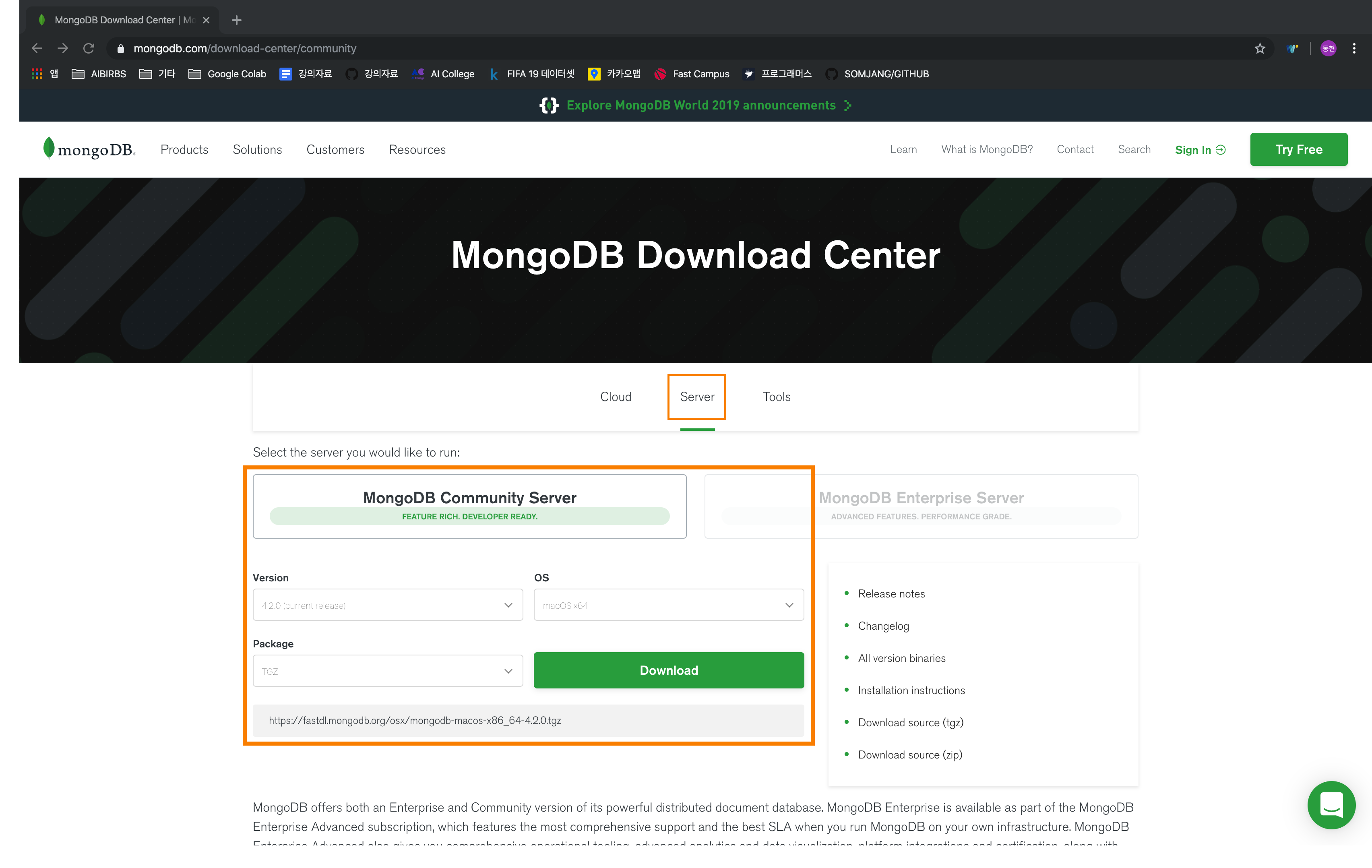Open the Changelog link

(883, 626)
